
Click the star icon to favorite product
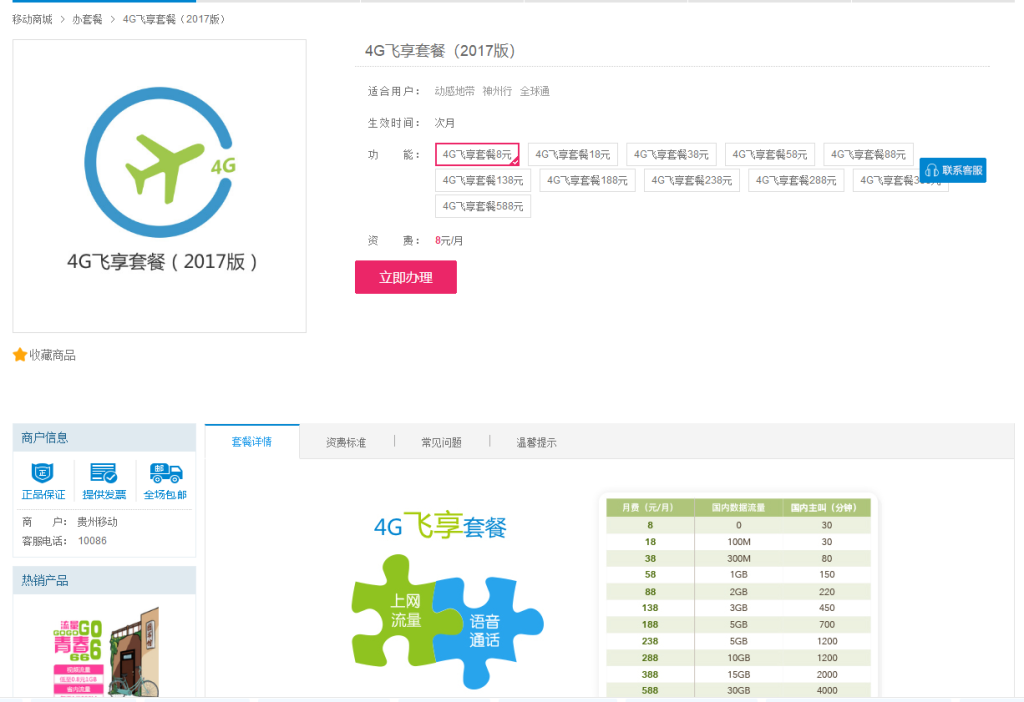[x=20, y=355]
